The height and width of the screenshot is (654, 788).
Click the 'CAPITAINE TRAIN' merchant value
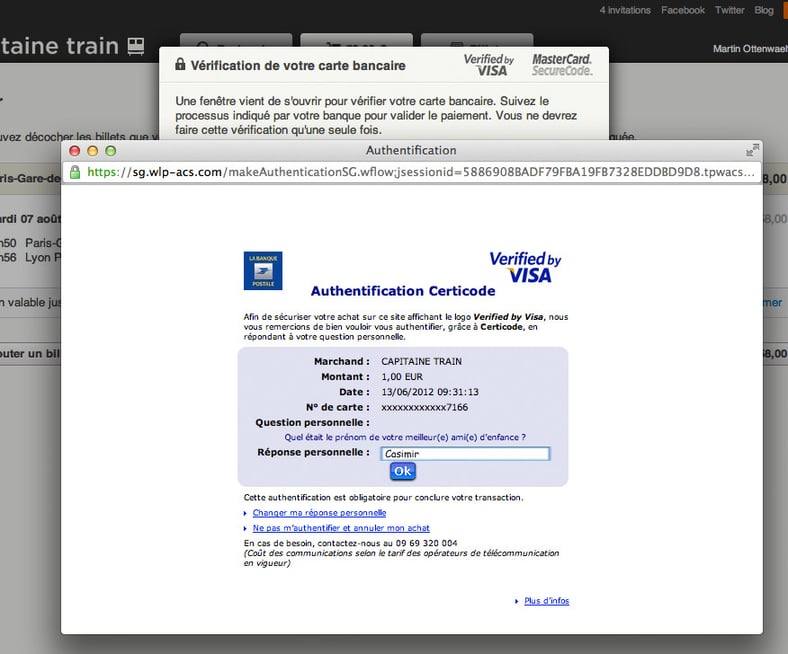[421, 361]
